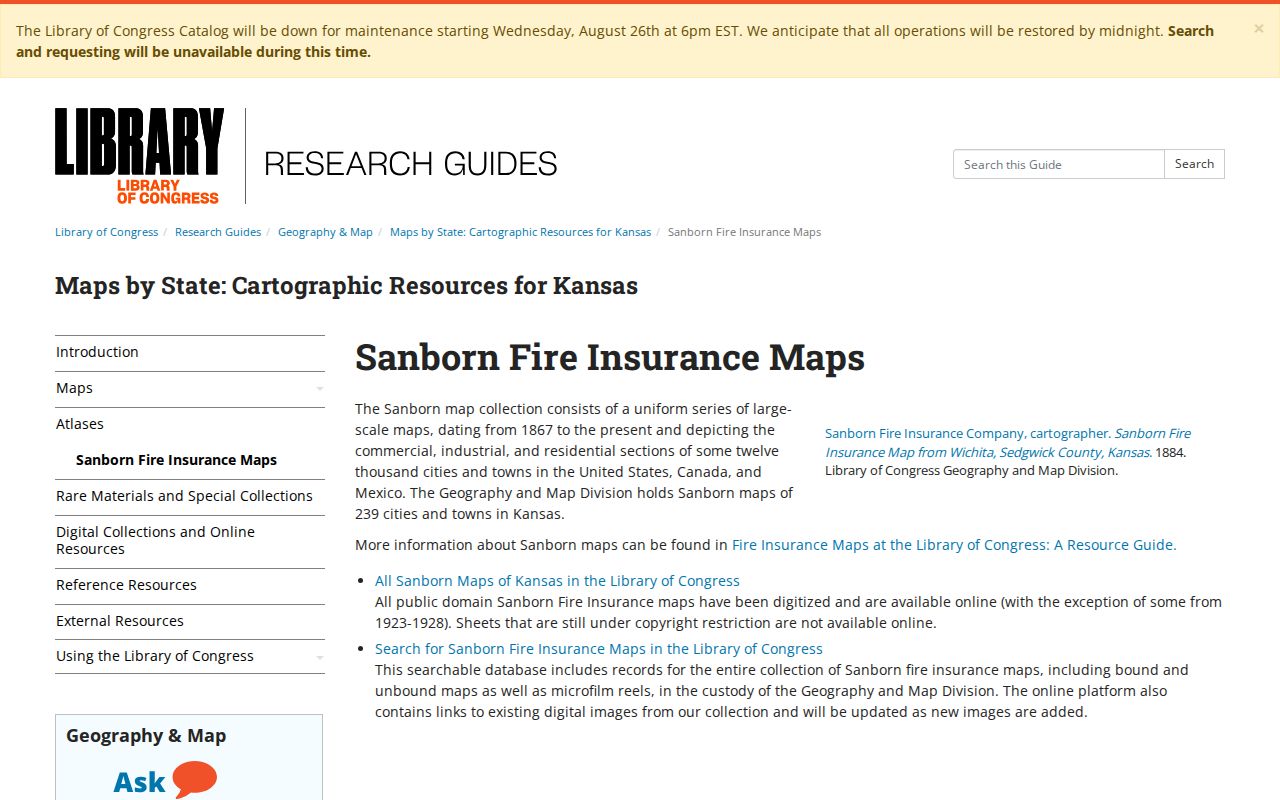Open External Resources sidebar page

pos(190,621)
